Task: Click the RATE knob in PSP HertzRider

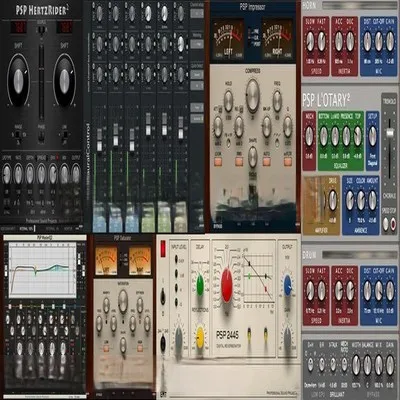Action: pos(18,174)
